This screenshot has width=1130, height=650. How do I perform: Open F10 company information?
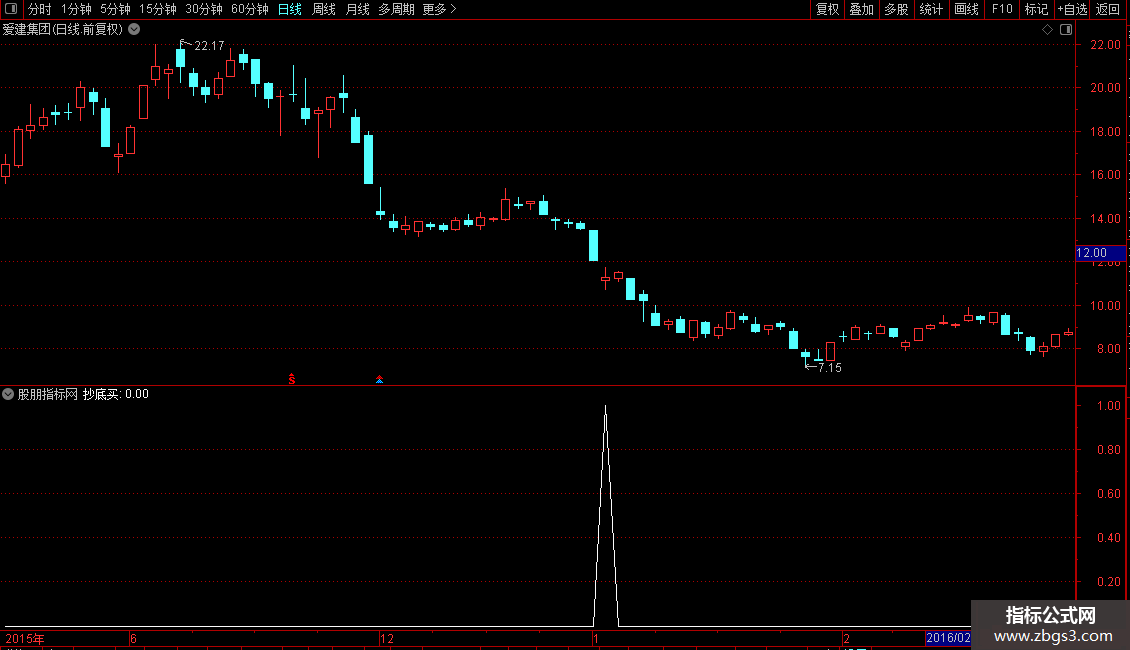[x=1002, y=9]
